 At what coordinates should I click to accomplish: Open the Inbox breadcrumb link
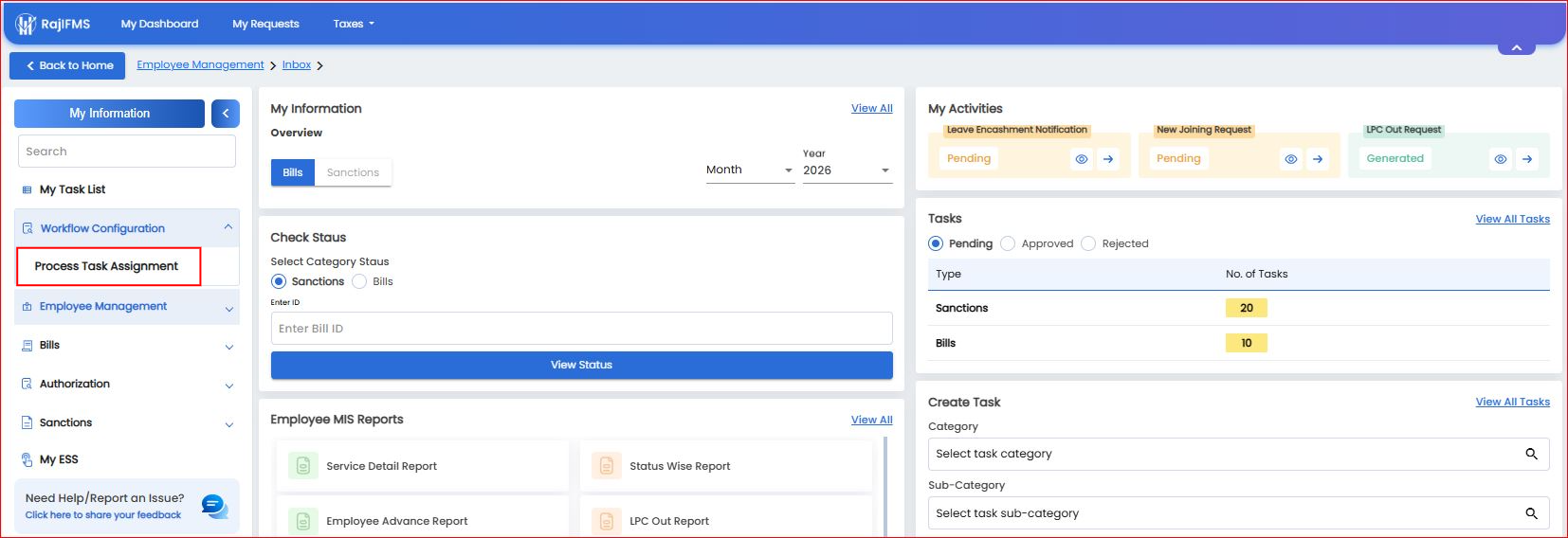[x=297, y=64]
